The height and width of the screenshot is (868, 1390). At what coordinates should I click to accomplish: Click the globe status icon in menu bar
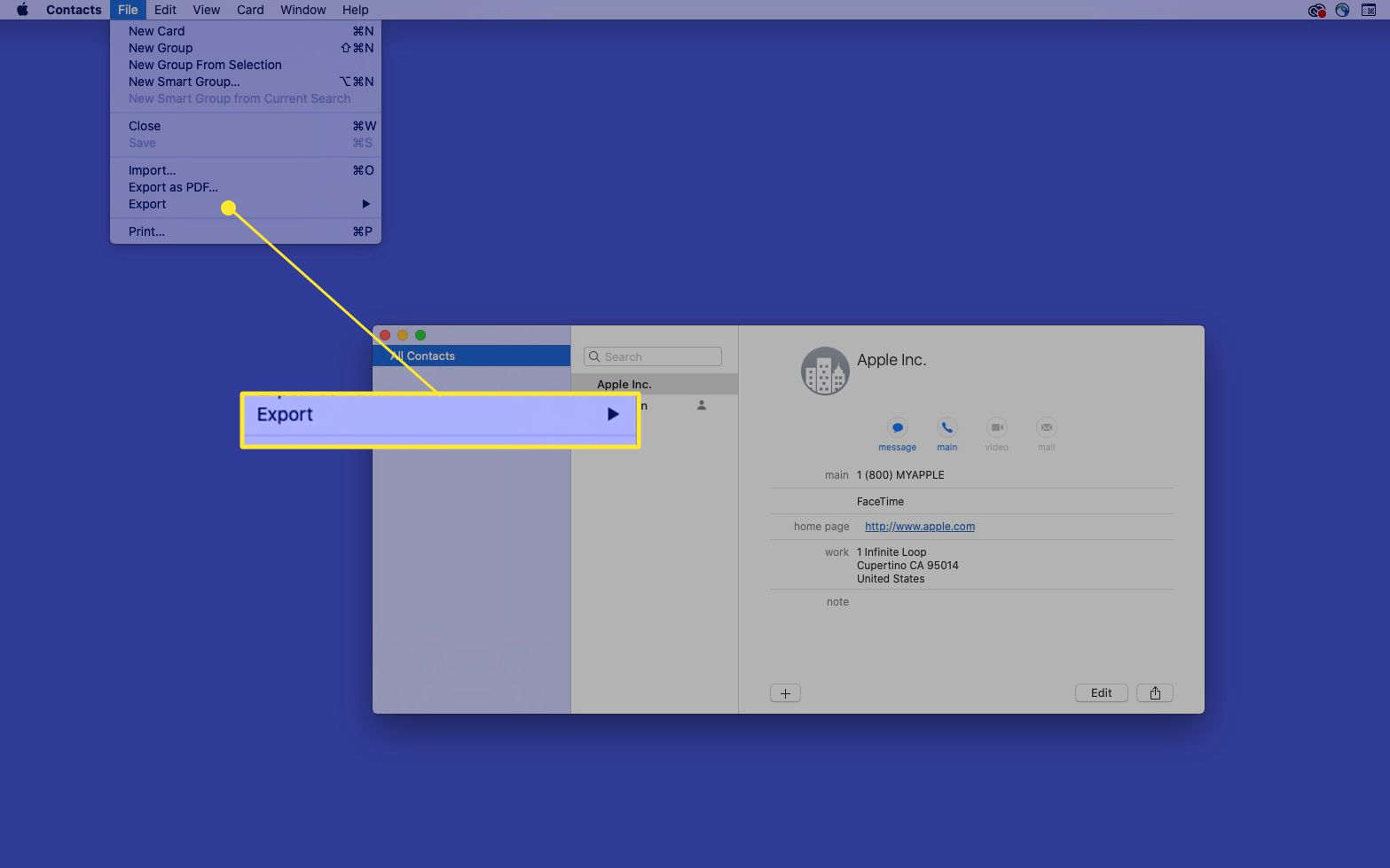(1342, 10)
